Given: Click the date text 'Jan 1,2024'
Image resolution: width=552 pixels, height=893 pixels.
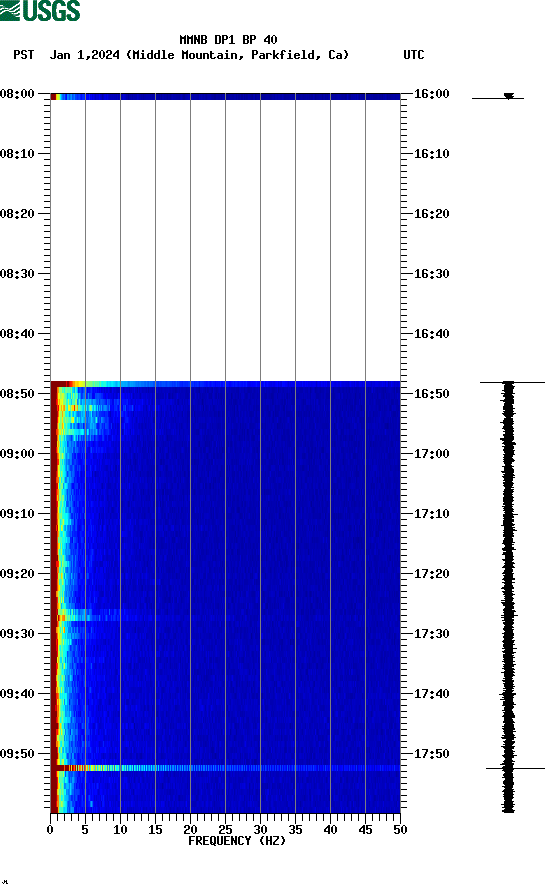Looking at the screenshot, I should coord(84,55).
